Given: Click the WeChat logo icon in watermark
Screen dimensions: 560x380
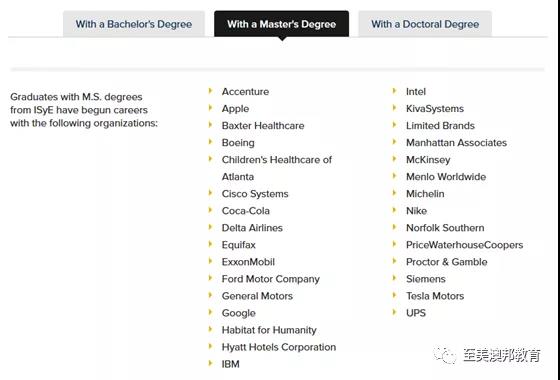Looking at the screenshot, I should coord(445,355).
